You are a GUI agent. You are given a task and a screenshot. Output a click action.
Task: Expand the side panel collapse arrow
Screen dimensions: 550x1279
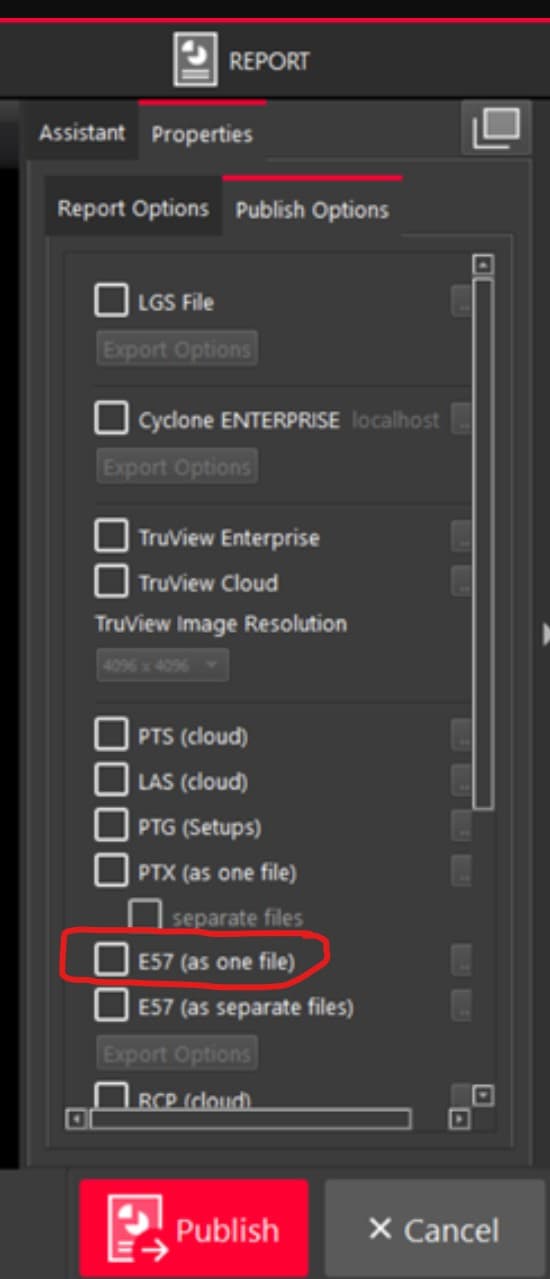tap(545, 633)
